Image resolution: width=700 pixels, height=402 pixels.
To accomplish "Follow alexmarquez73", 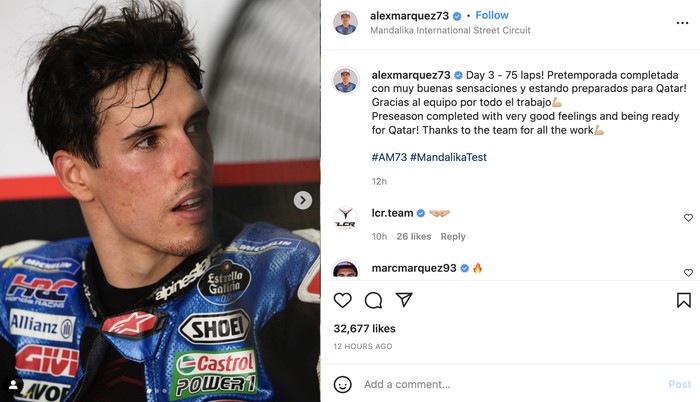I will [492, 15].
